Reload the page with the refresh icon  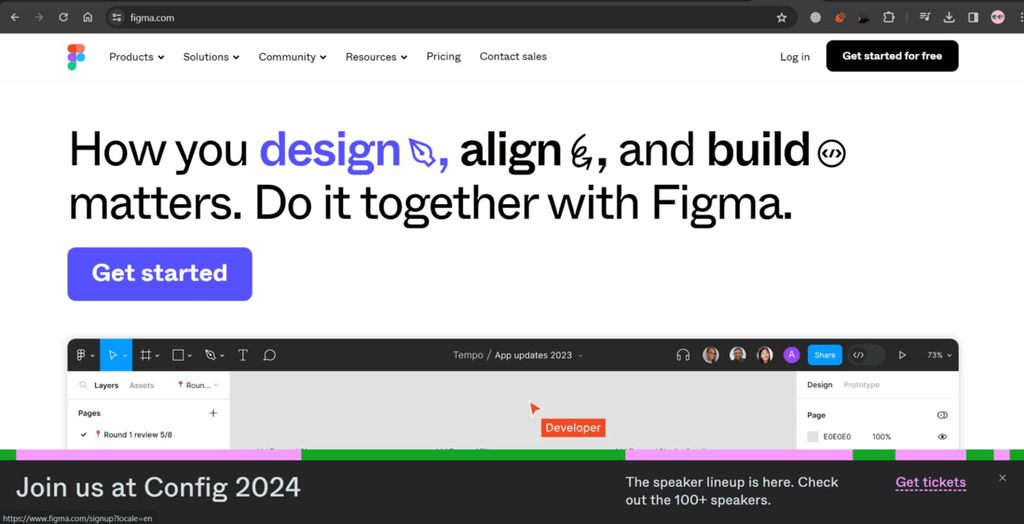(x=63, y=18)
